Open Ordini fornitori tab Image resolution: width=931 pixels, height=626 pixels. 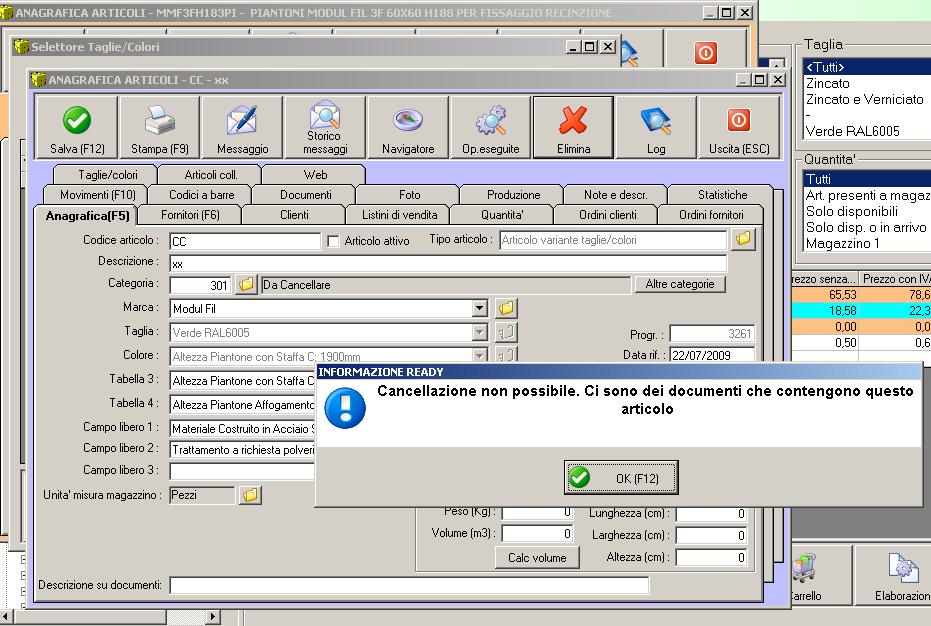pos(711,215)
